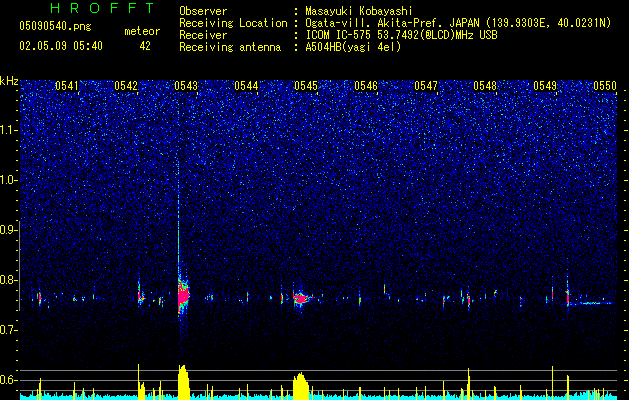
Task: Select the meteor count value 42
Action: (145, 46)
